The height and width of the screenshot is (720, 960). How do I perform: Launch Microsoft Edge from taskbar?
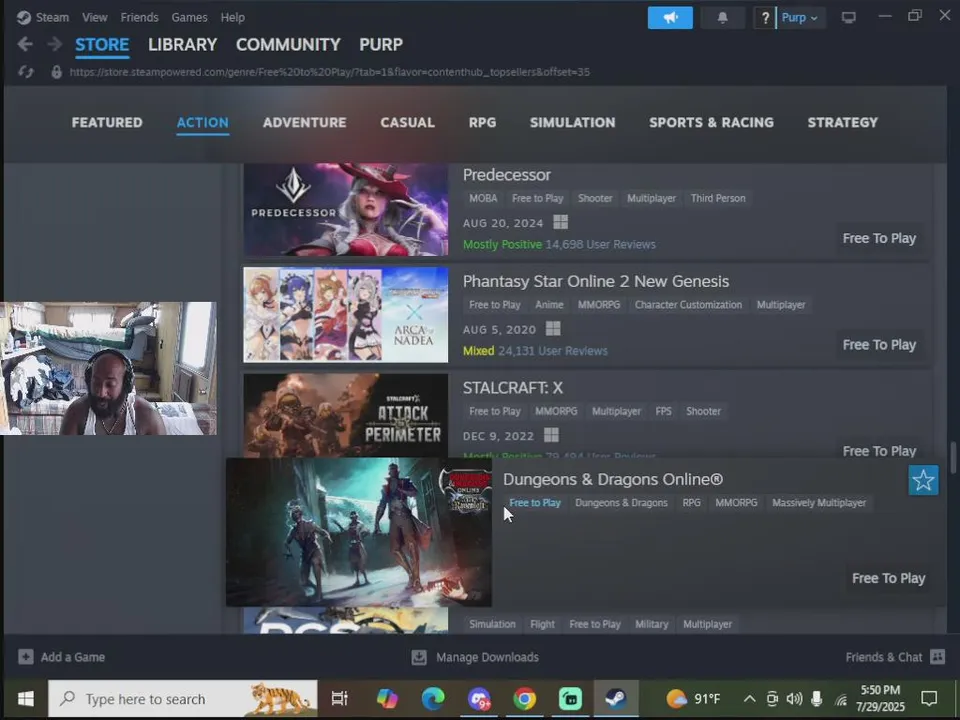(x=433, y=699)
